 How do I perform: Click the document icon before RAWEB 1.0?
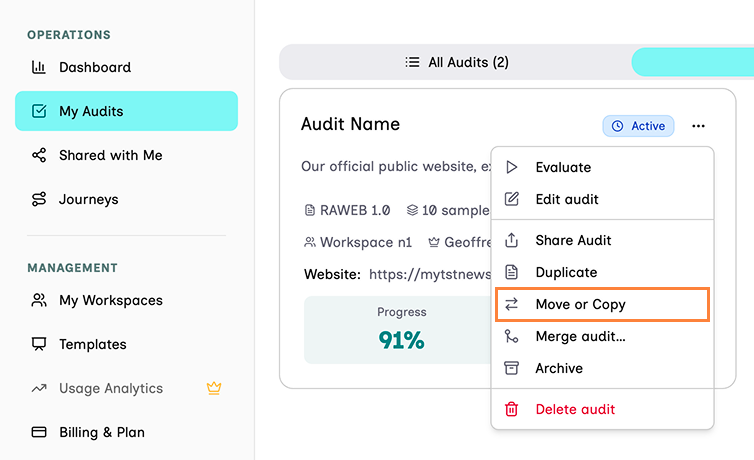click(310, 211)
